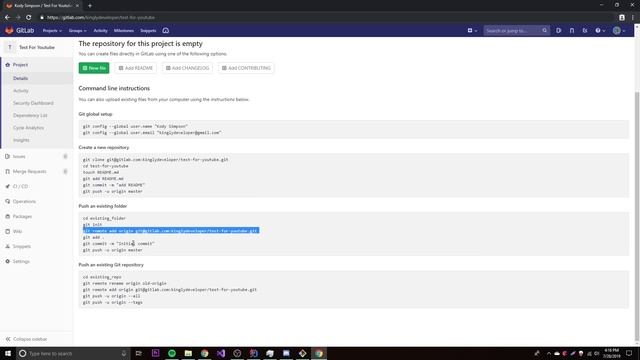The height and width of the screenshot is (360, 640).
Task: Select Project in the sidebar
Action: coord(20,65)
